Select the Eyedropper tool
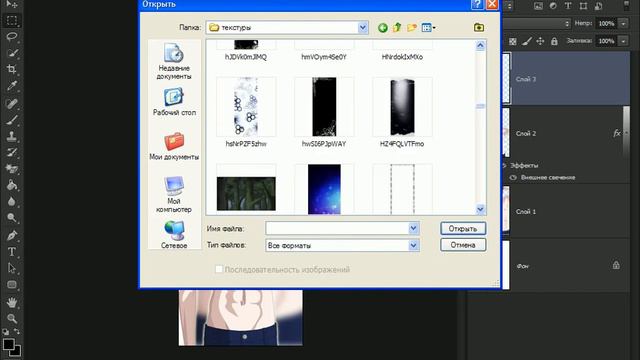This screenshot has width=640, height=360. (12, 86)
